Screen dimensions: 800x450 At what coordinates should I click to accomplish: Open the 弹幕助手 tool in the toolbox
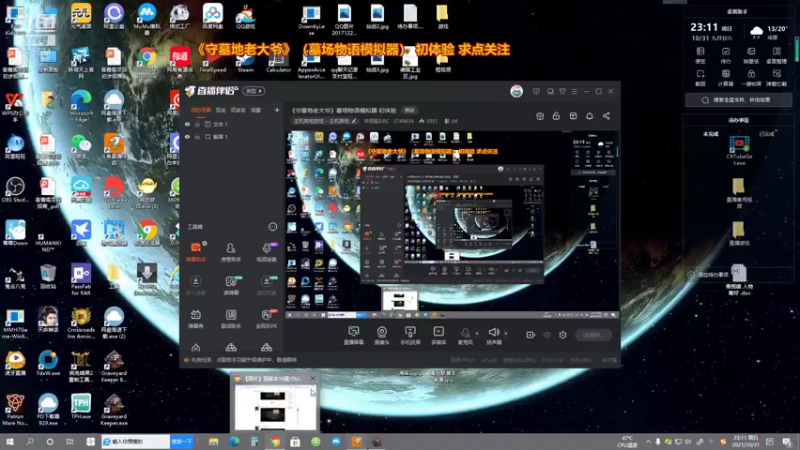click(x=196, y=252)
